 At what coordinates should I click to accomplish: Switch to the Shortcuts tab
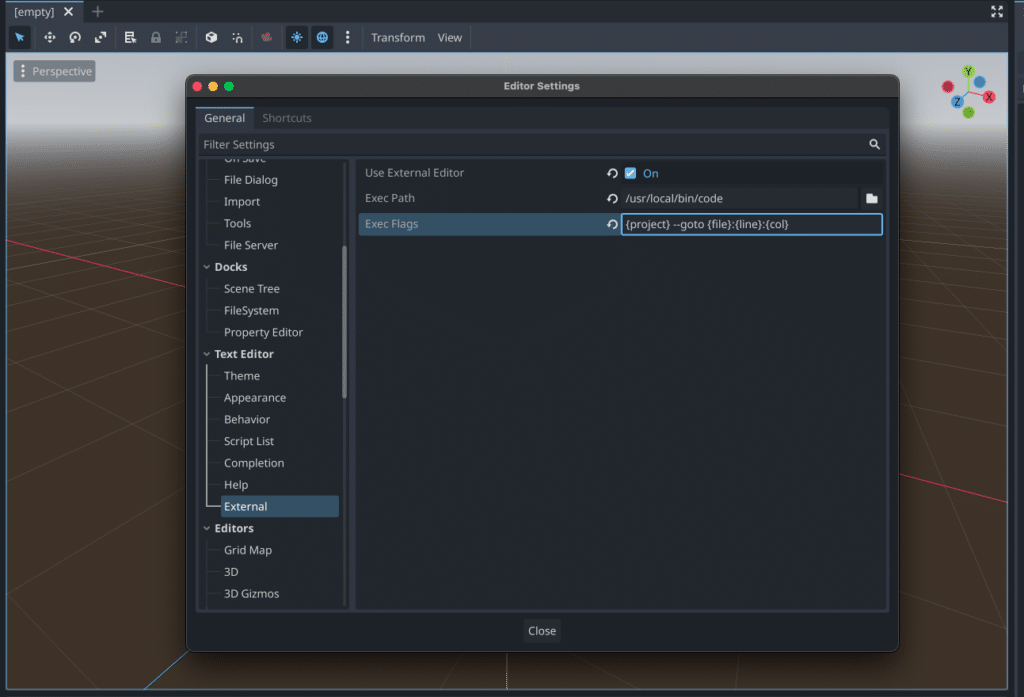point(286,117)
